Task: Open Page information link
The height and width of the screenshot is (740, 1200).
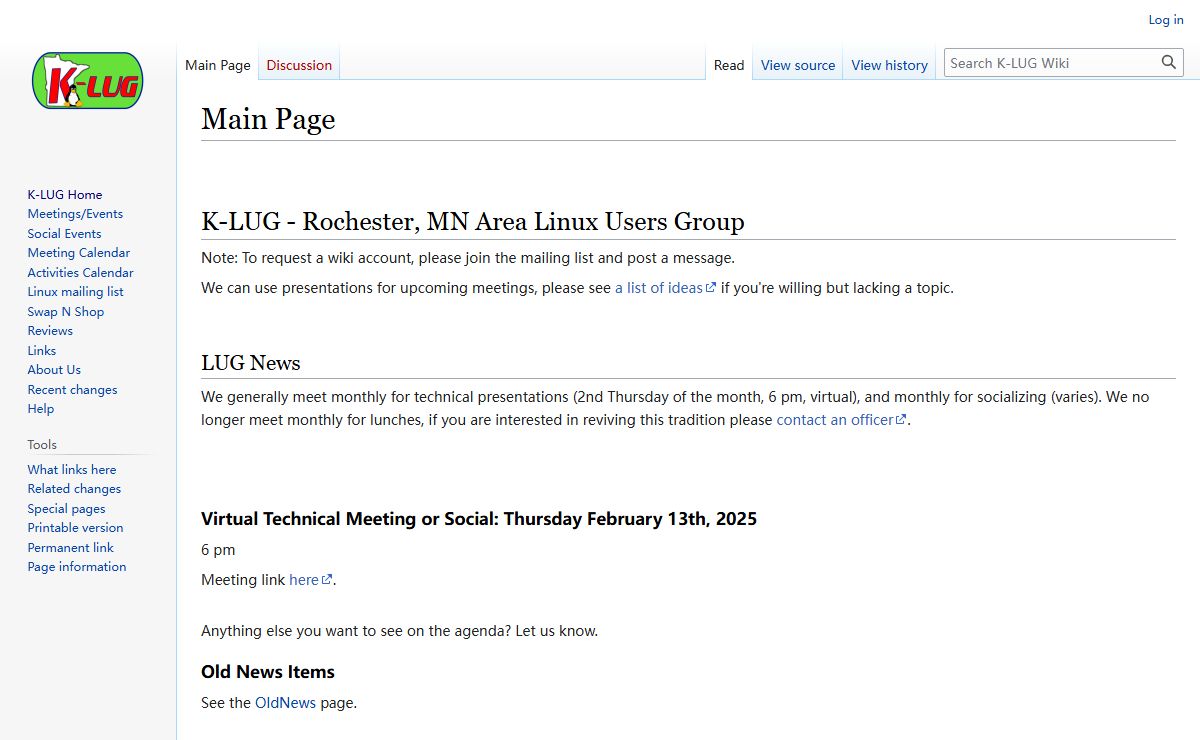Action: 77,566
